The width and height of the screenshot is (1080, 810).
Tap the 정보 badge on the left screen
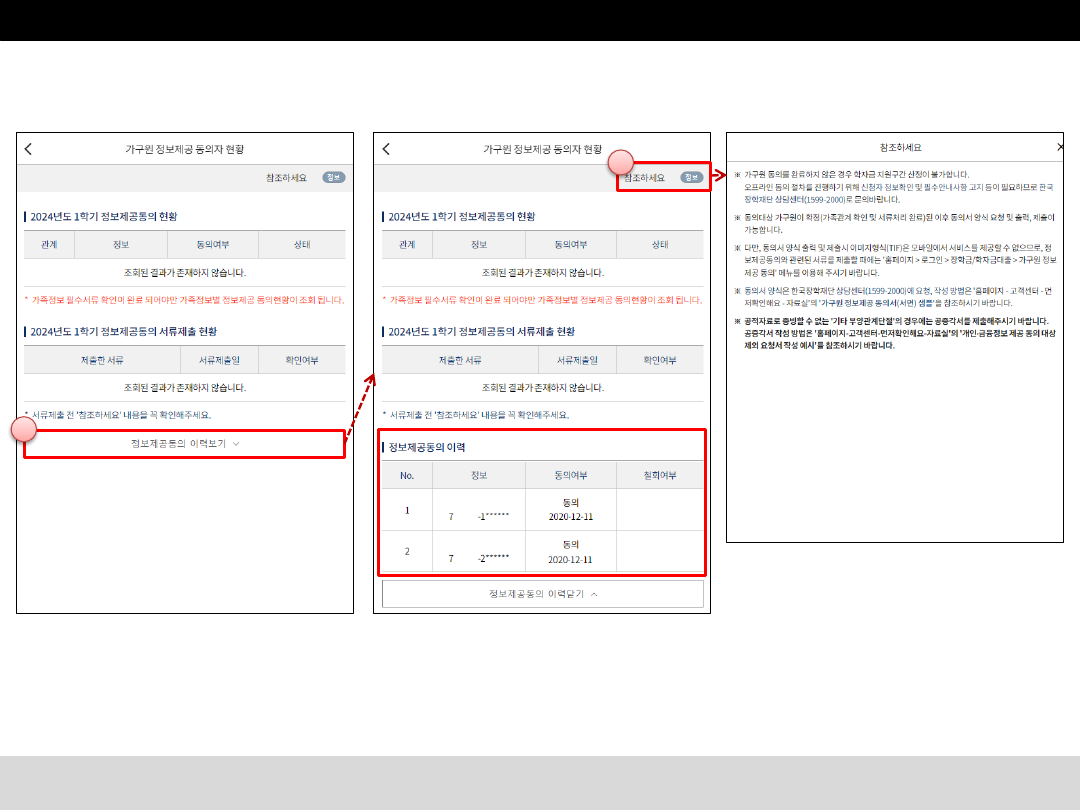tap(334, 177)
